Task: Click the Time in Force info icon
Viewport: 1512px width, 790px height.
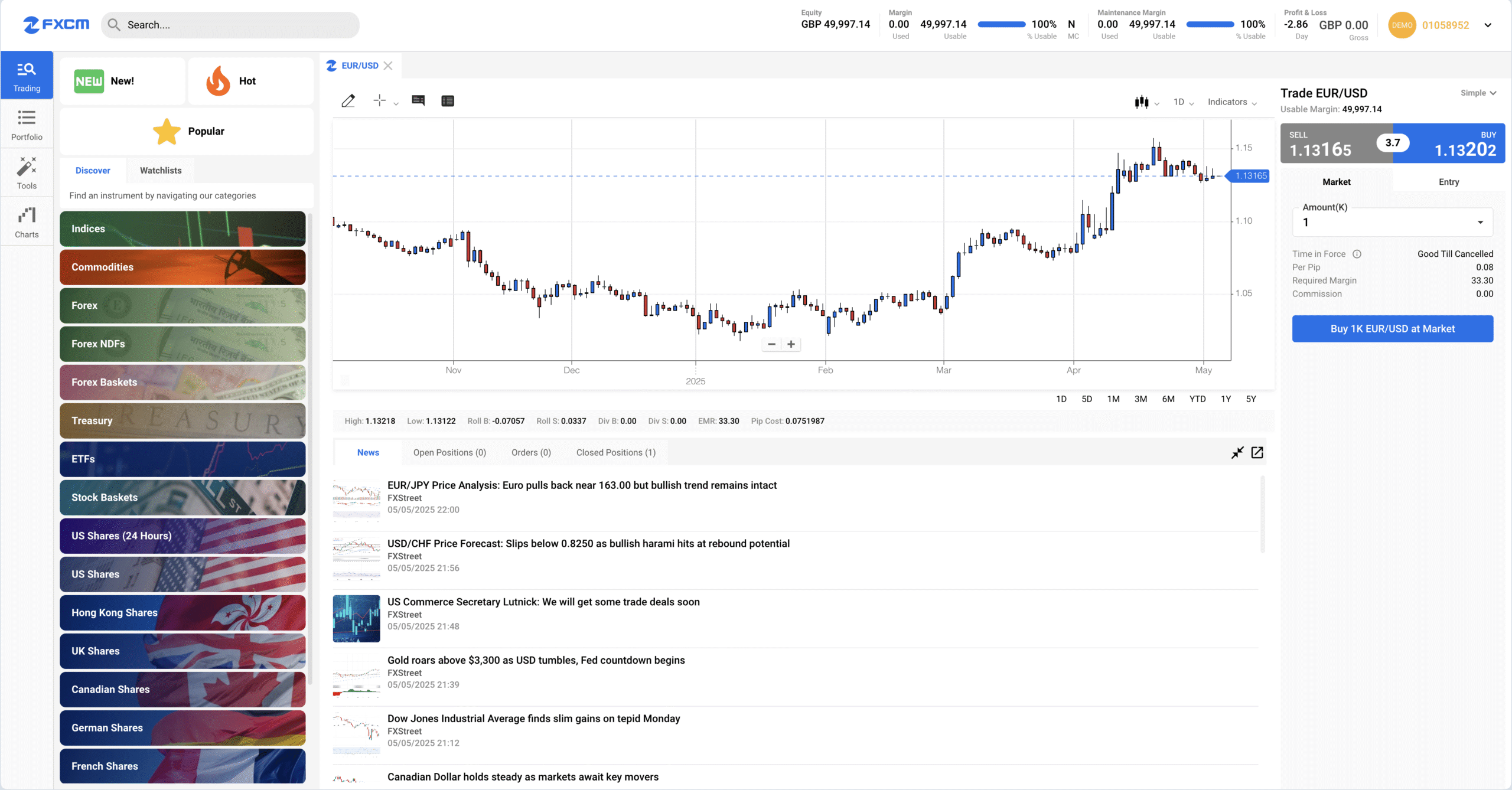Action: 1357,254
